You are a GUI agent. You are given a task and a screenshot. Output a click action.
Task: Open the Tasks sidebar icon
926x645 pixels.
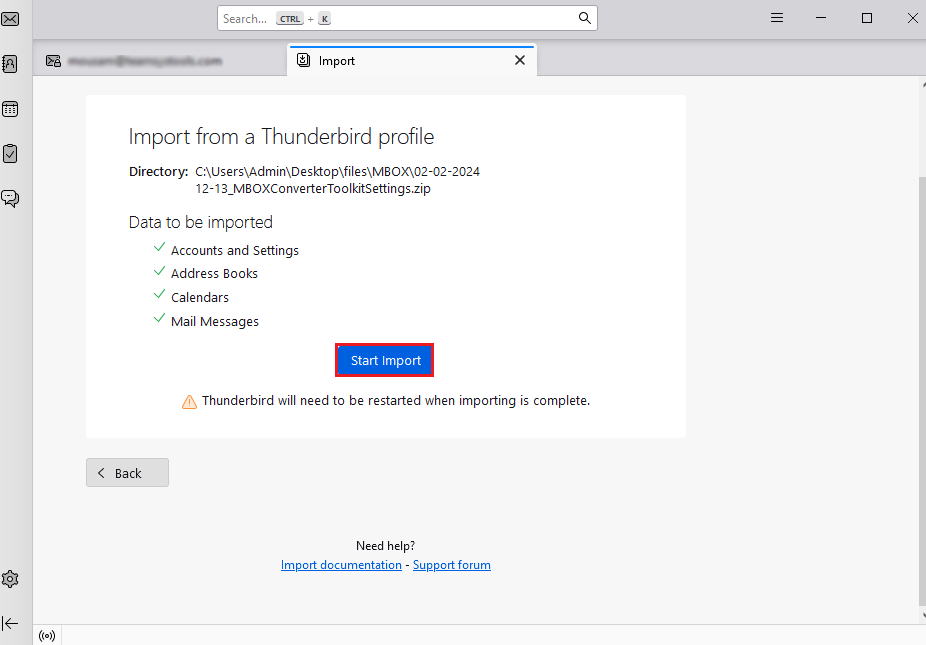click(x=10, y=154)
